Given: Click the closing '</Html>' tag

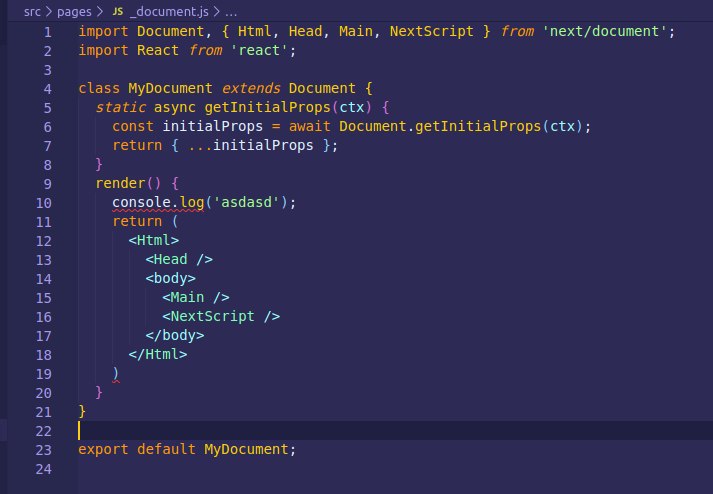Looking at the screenshot, I should [158, 354].
